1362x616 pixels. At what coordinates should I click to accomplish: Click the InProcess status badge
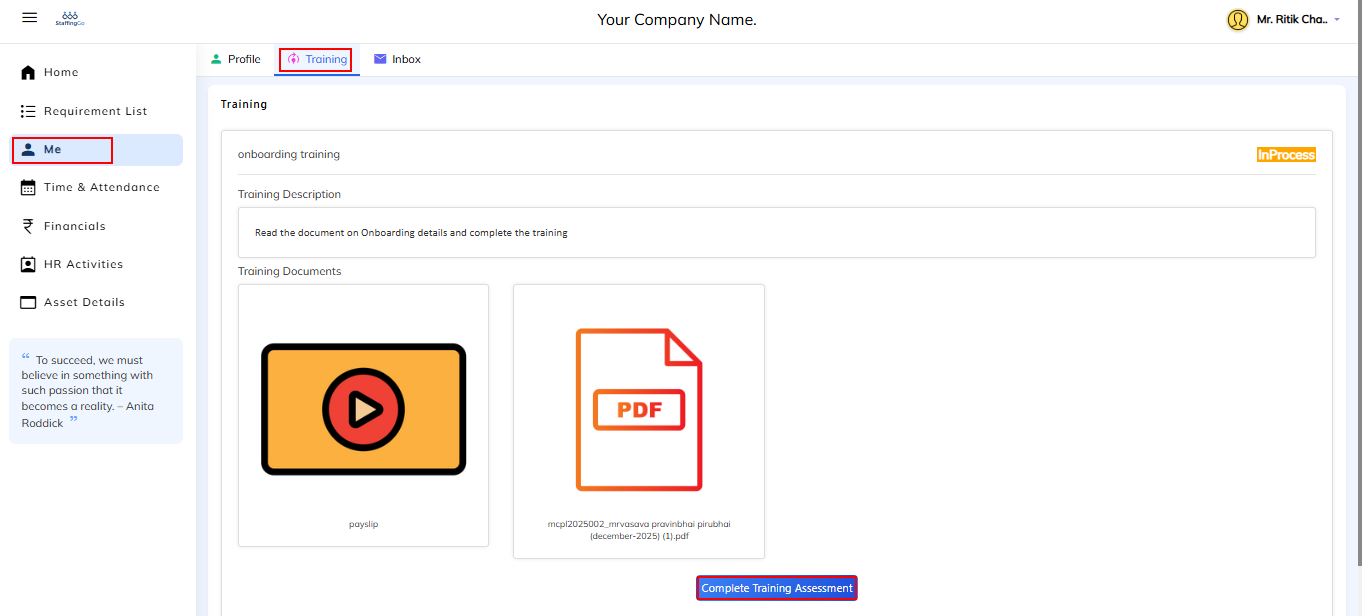pyautogui.click(x=1286, y=155)
